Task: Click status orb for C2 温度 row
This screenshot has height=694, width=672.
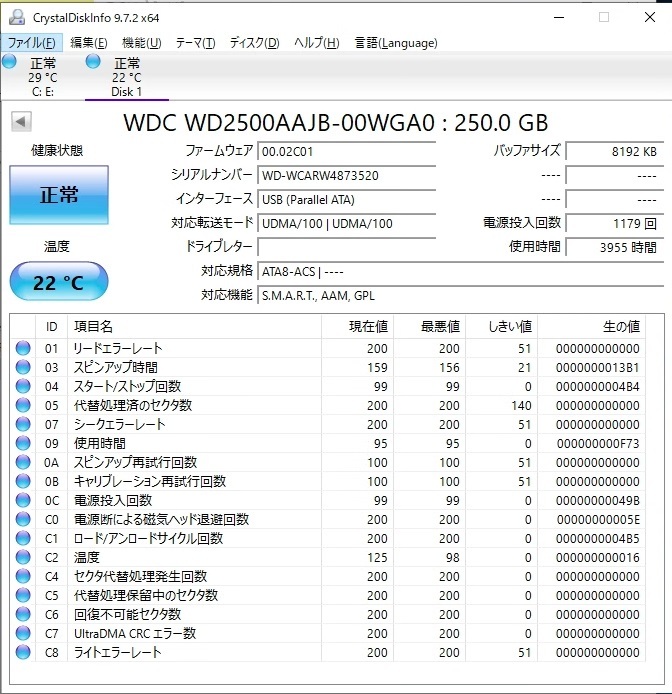Action: point(23,558)
